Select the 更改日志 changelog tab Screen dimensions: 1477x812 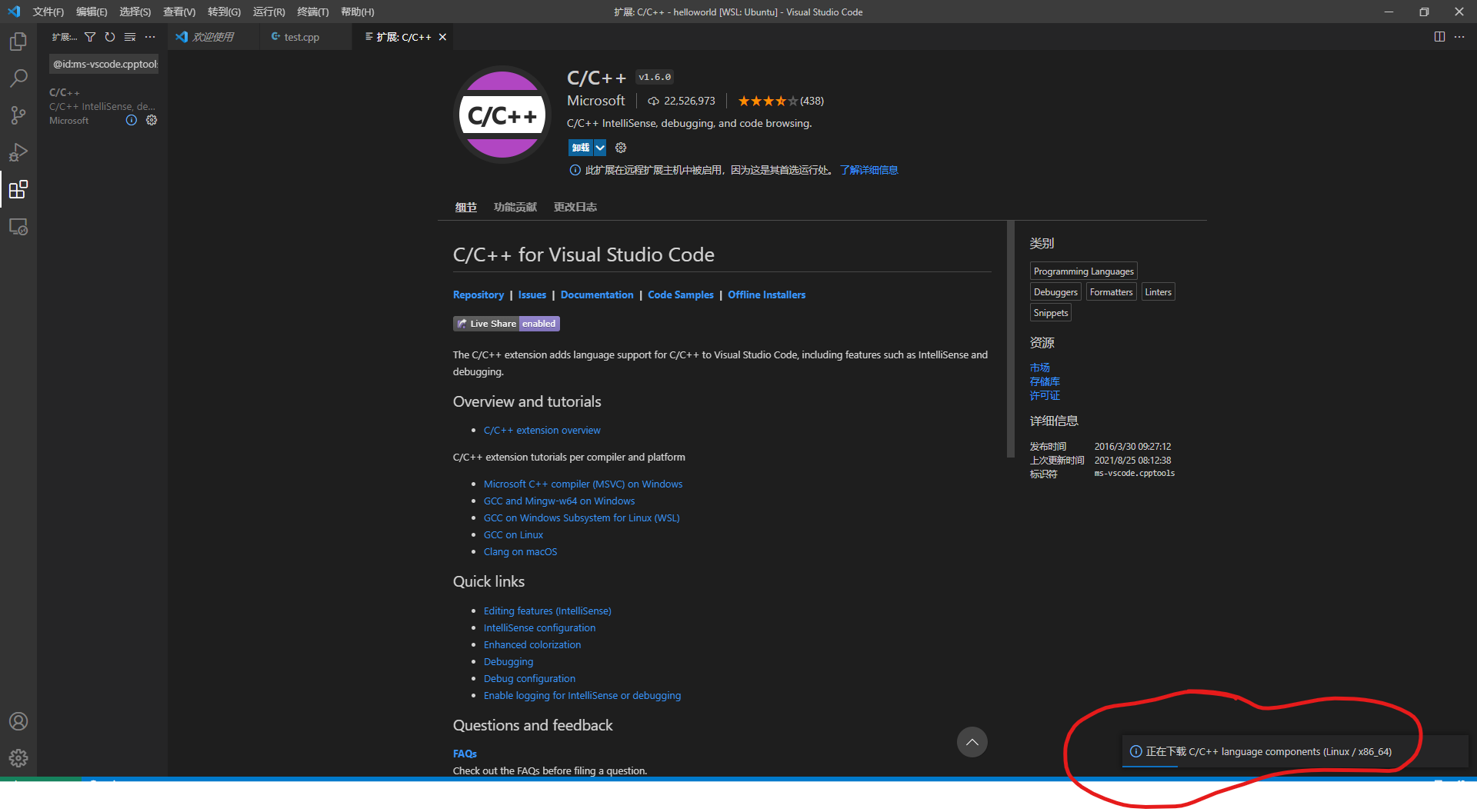click(x=575, y=207)
